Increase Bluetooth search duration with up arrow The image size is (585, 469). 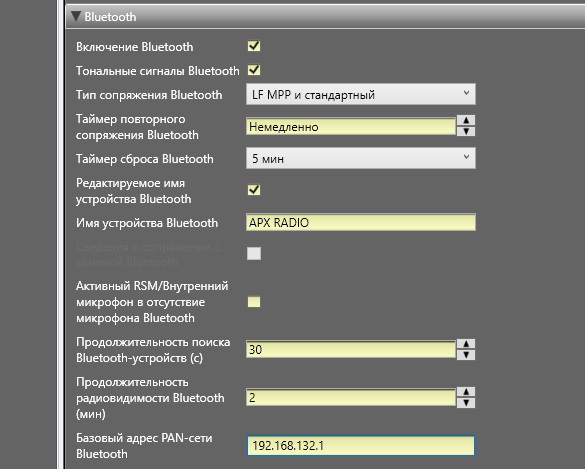tap(466, 344)
